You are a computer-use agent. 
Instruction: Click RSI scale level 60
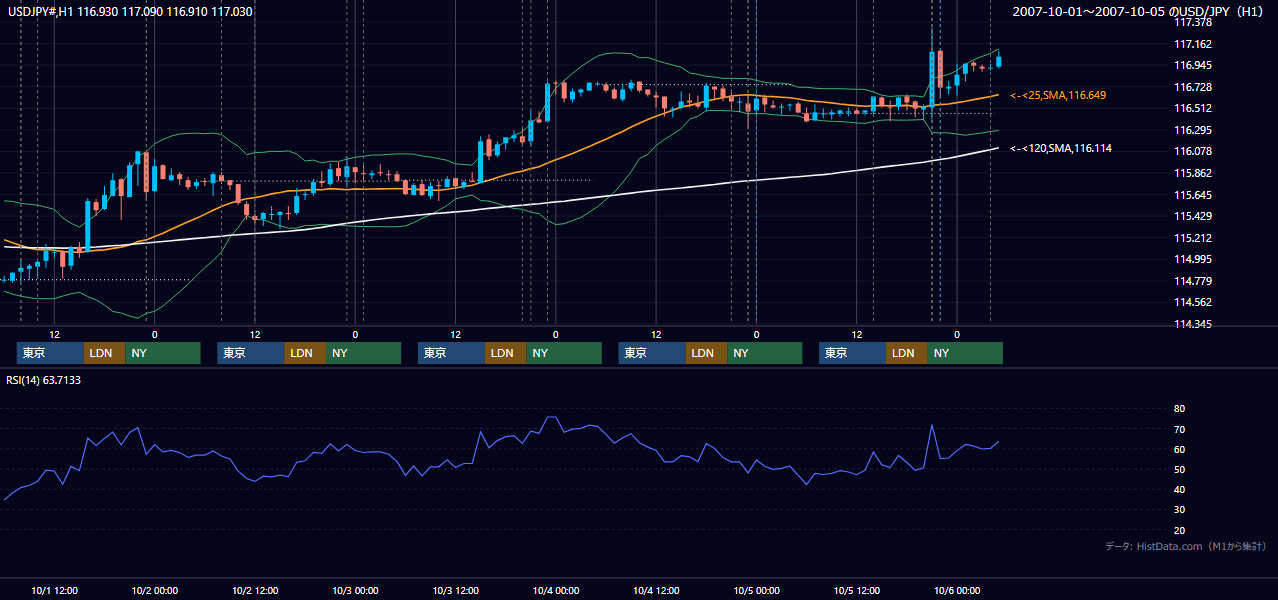pyautogui.click(x=1179, y=449)
